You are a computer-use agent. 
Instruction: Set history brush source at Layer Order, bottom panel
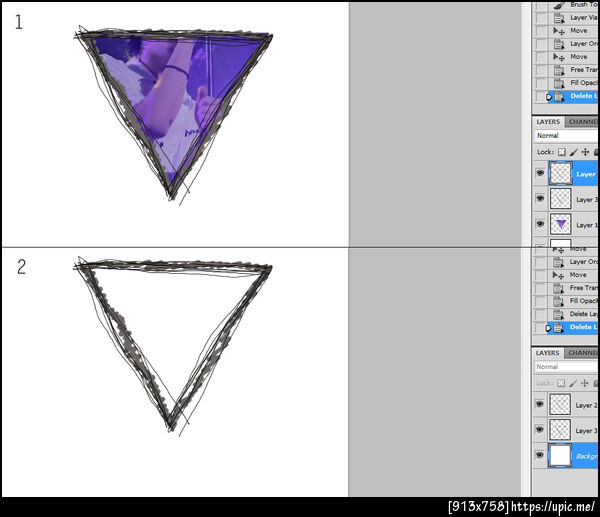click(x=540, y=262)
